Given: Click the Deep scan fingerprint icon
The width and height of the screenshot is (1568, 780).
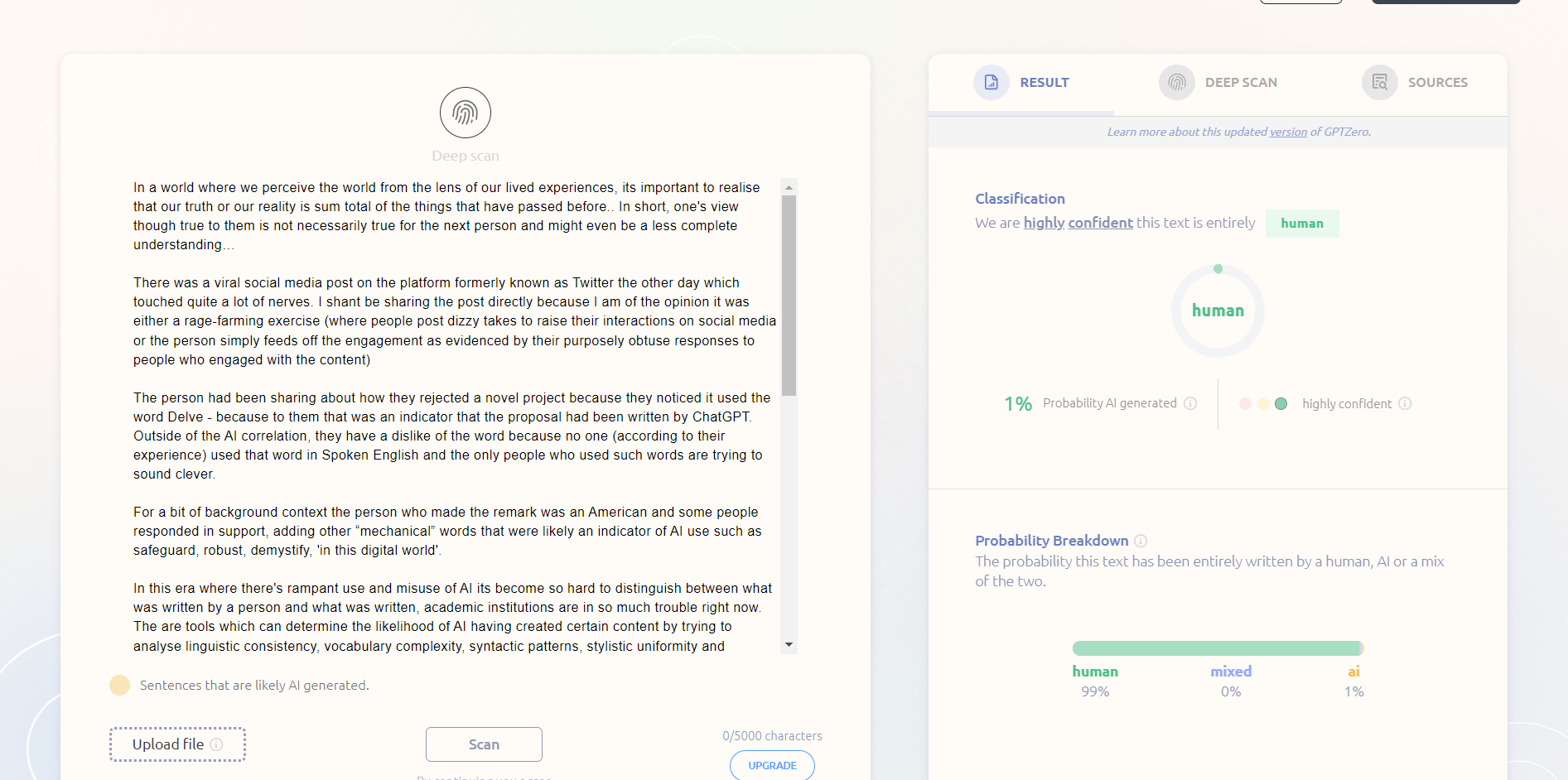Looking at the screenshot, I should click(465, 113).
